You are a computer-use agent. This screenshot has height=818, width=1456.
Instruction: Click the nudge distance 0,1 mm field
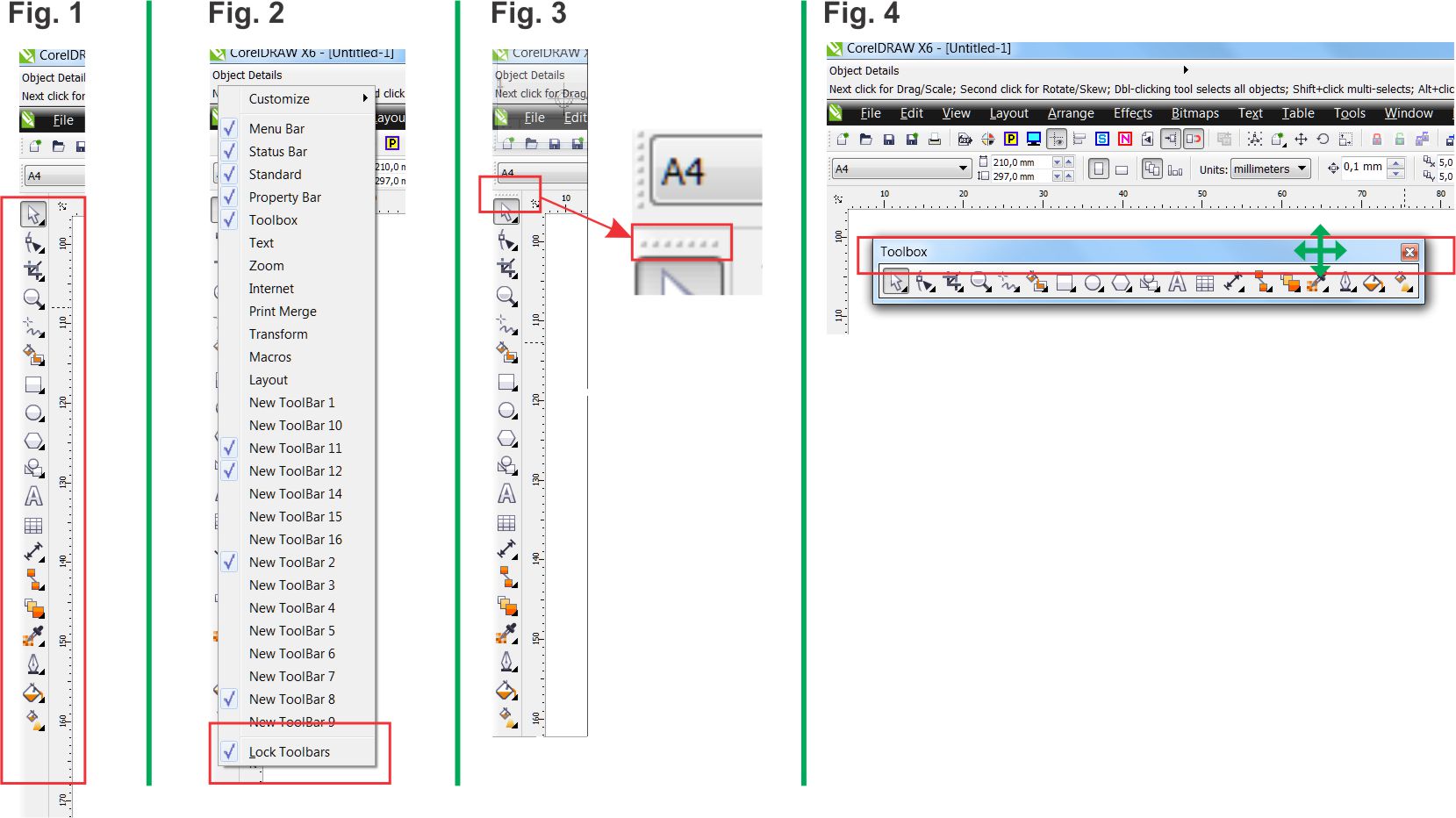click(x=1363, y=167)
